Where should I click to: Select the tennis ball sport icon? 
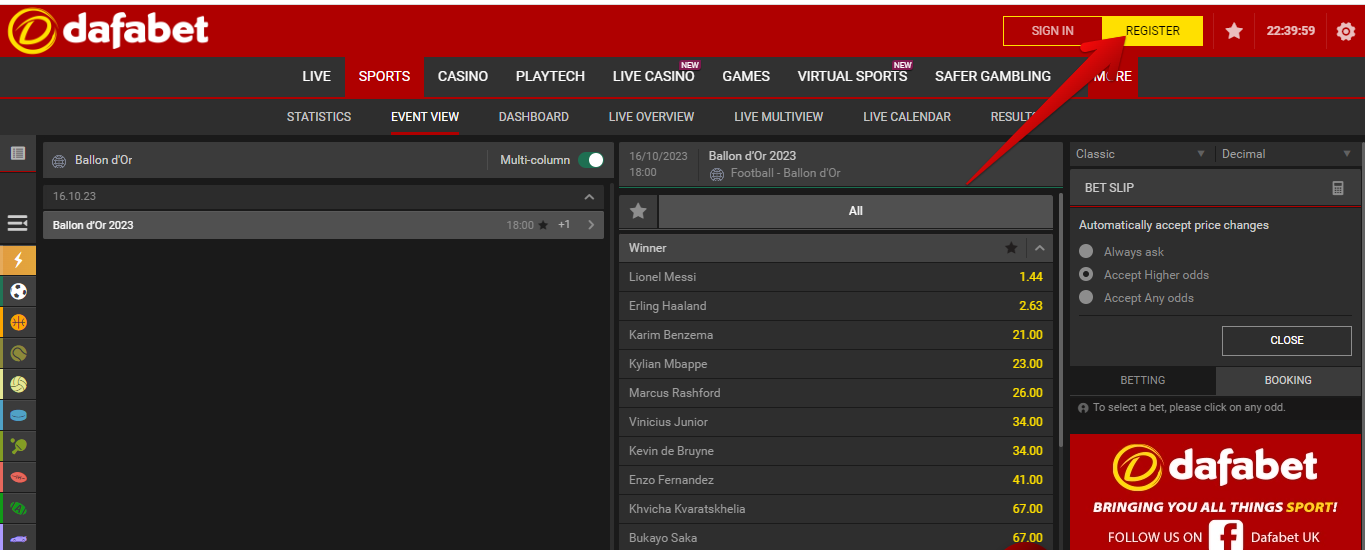point(18,353)
